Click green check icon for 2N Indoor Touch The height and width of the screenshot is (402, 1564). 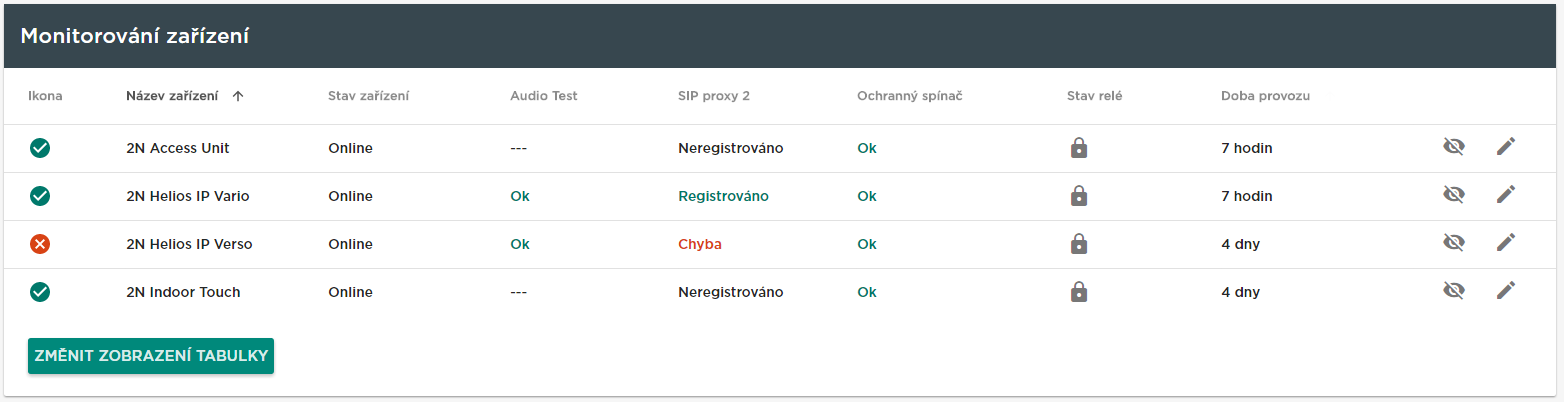pos(40,292)
